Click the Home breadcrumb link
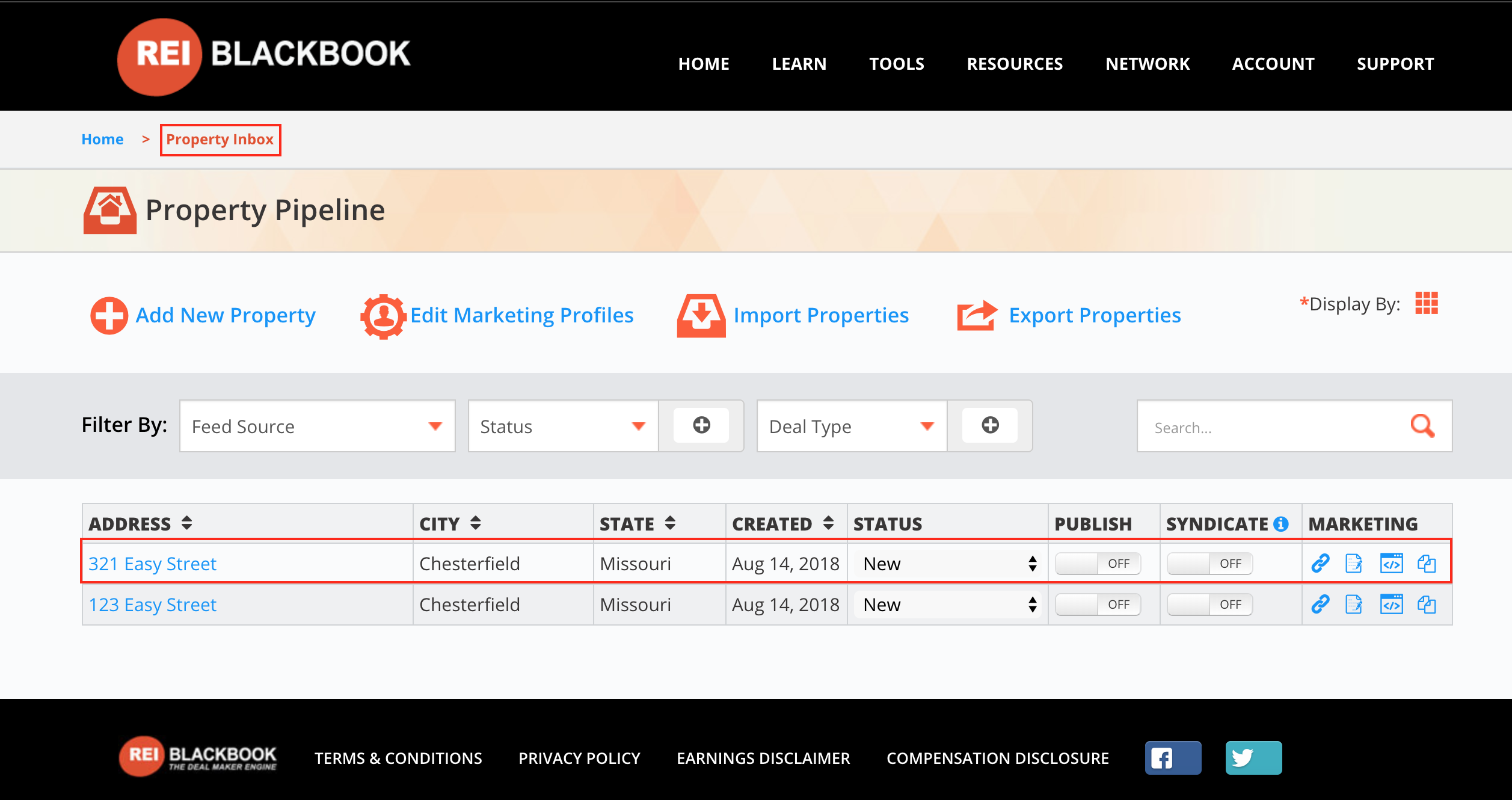The image size is (1512, 800). point(102,140)
